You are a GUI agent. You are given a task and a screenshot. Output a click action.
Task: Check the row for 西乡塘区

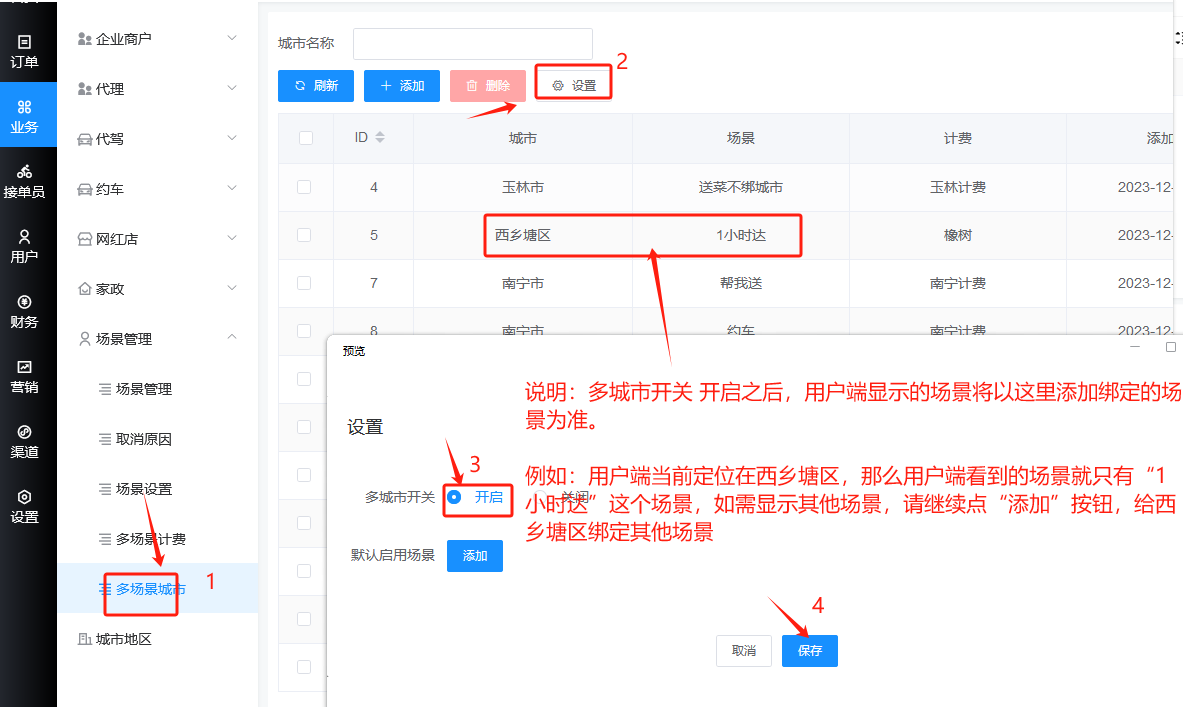pyautogui.click(x=304, y=235)
